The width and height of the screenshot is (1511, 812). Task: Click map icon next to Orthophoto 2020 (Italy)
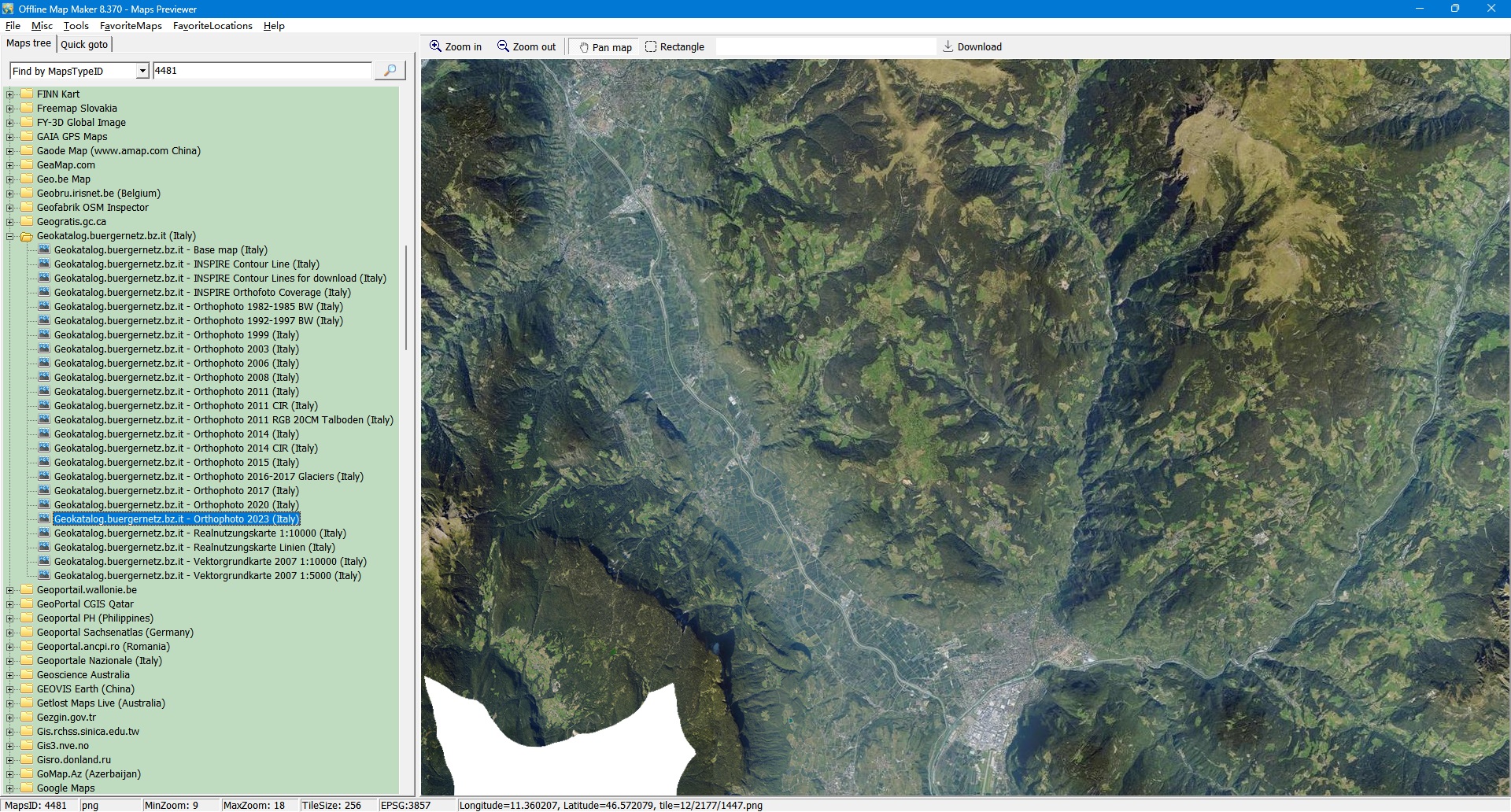pyautogui.click(x=44, y=505)
